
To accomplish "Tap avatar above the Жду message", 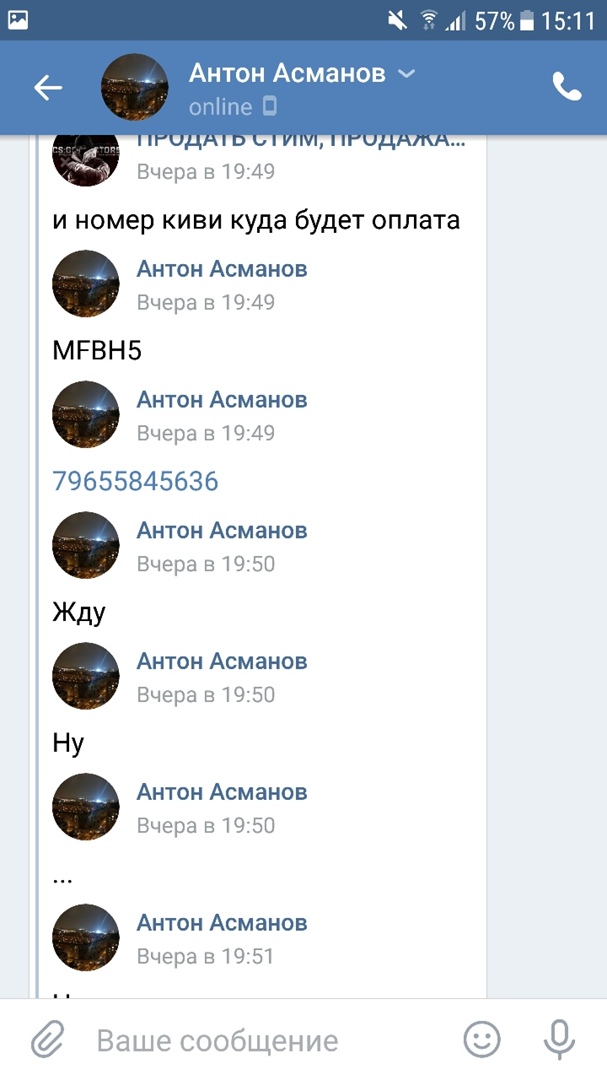I will tap(85, 545).
